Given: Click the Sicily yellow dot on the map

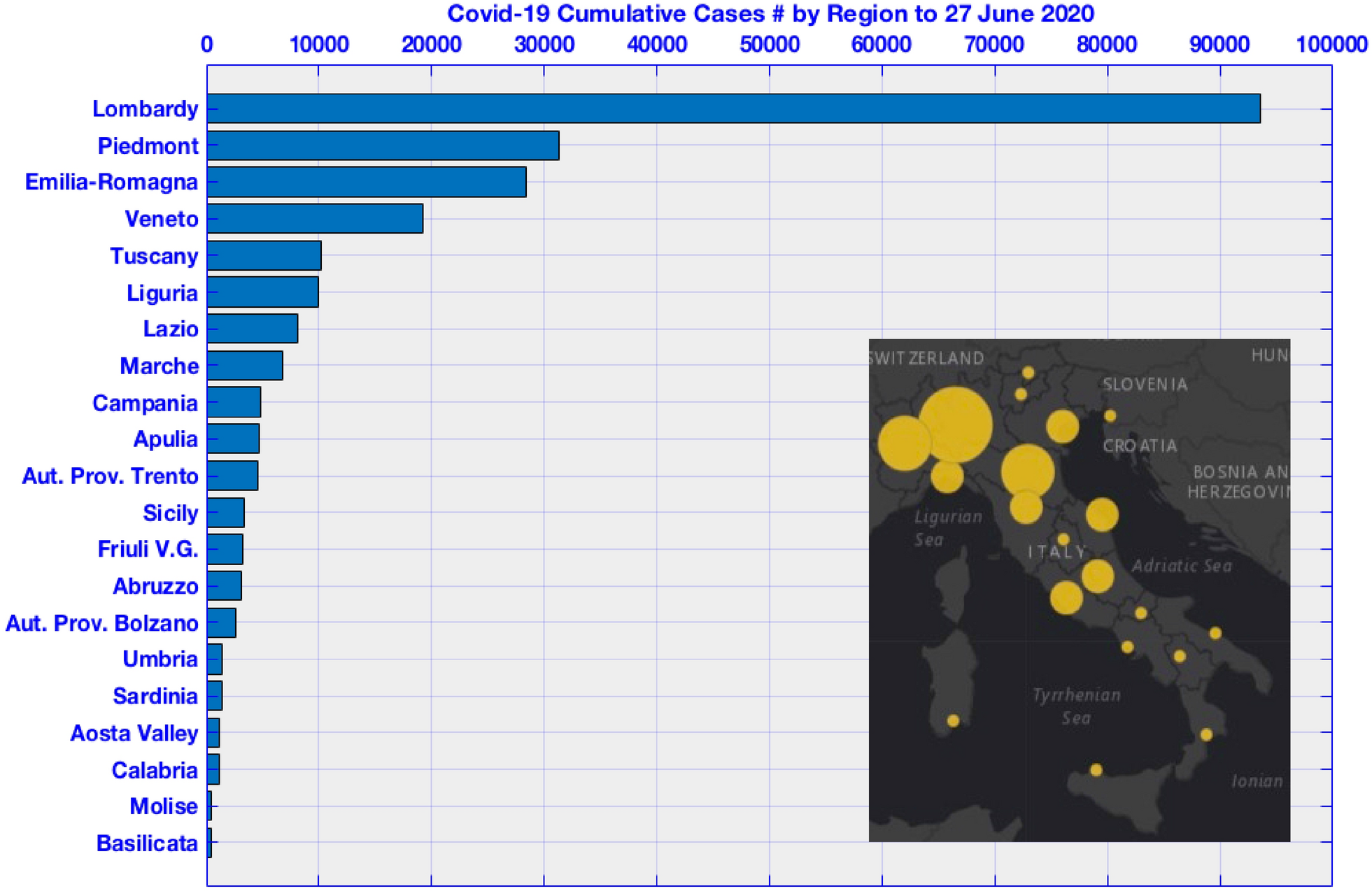Looking at the screenshot, I should [x=1096, y=770].
